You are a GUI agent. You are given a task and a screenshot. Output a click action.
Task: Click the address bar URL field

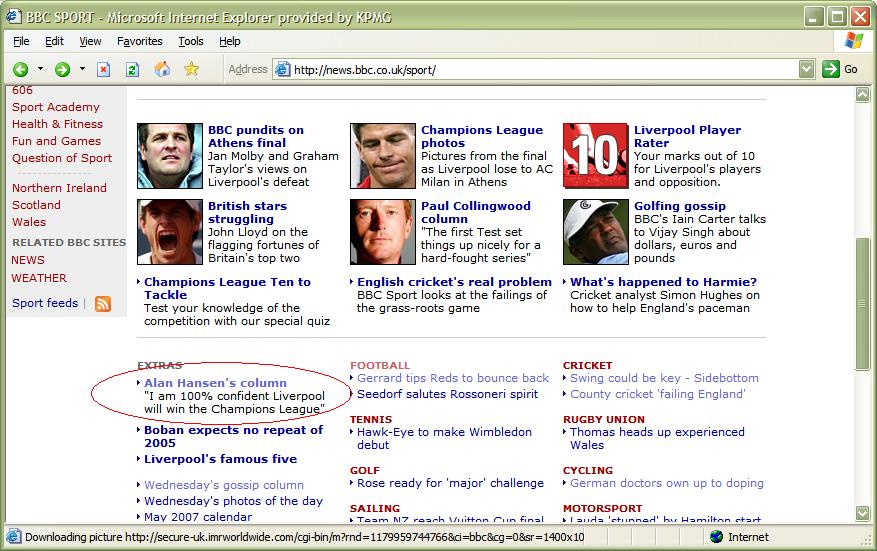point(540,70)
